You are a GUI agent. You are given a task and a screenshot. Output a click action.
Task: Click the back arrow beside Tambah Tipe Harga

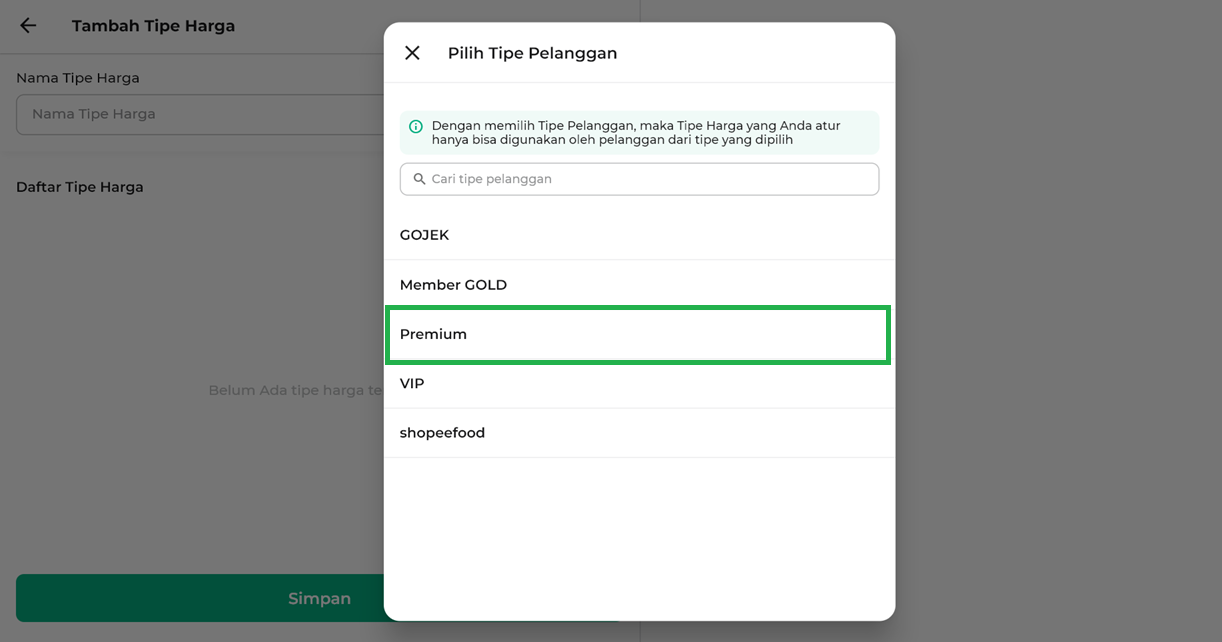[28, 26]
